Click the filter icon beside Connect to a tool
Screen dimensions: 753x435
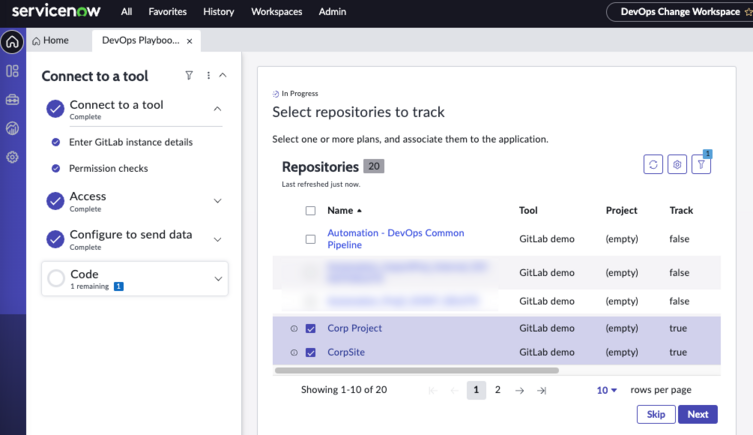[x=189, y=75]
